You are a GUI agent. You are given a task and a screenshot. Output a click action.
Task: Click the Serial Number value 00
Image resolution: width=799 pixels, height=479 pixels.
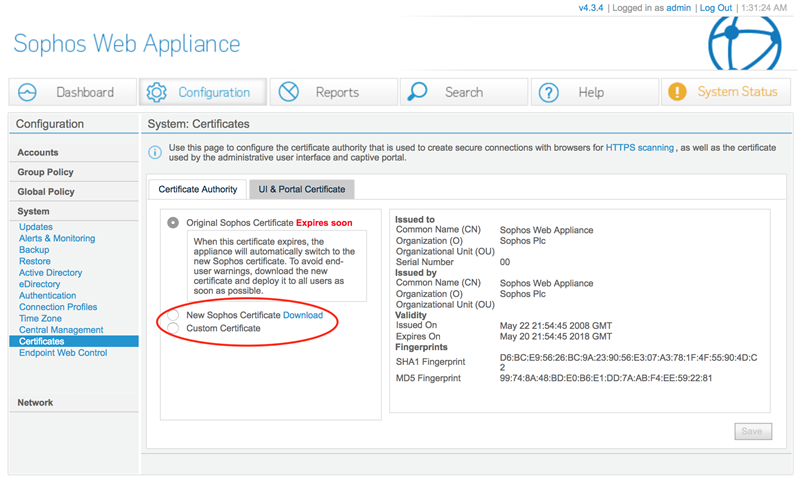[504, 262]
